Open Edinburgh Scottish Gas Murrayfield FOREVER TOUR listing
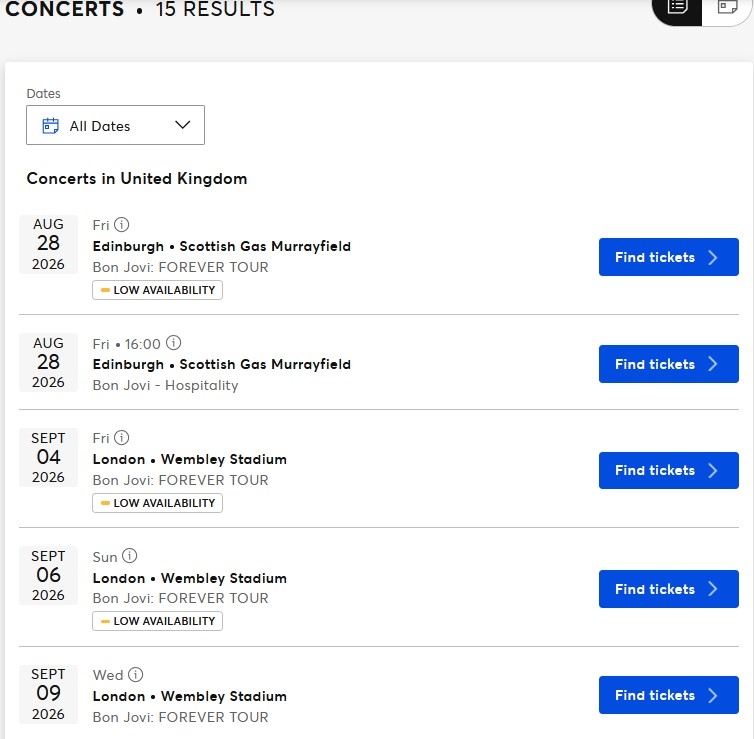Viewport: 754px width, 739px height. point(221,246)
